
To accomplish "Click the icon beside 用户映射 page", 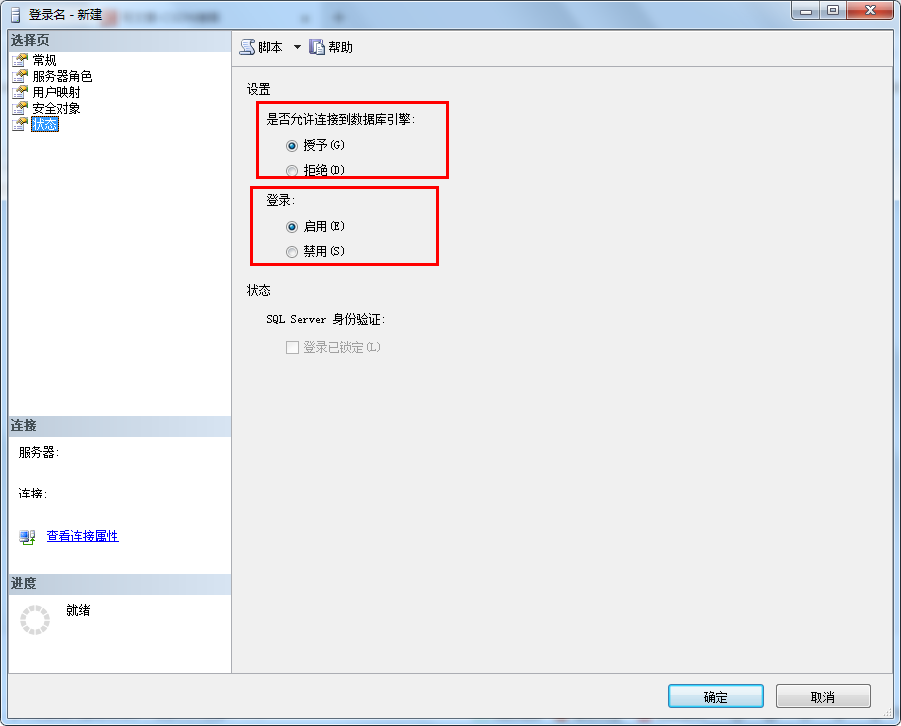I will point(20,92).
